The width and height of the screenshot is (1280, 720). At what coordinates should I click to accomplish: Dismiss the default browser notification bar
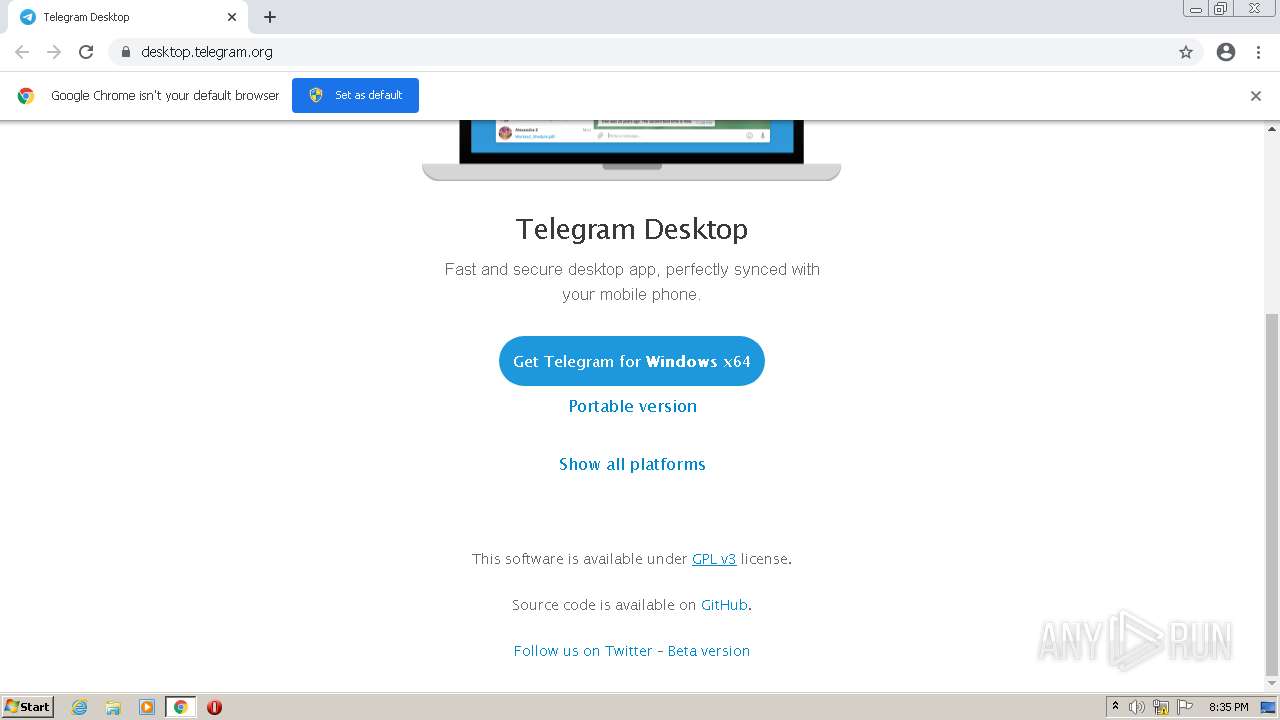pyautogui.click(x=1256, y=96)
